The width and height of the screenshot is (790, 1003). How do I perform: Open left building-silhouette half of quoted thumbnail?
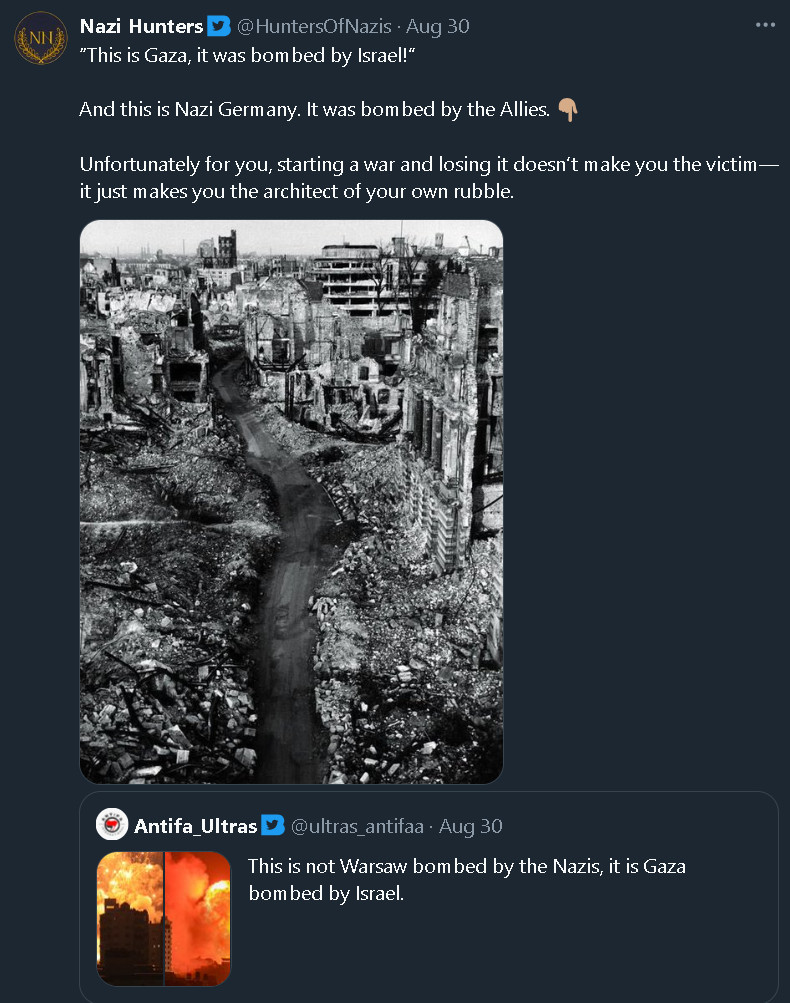(x=130, y=918)
